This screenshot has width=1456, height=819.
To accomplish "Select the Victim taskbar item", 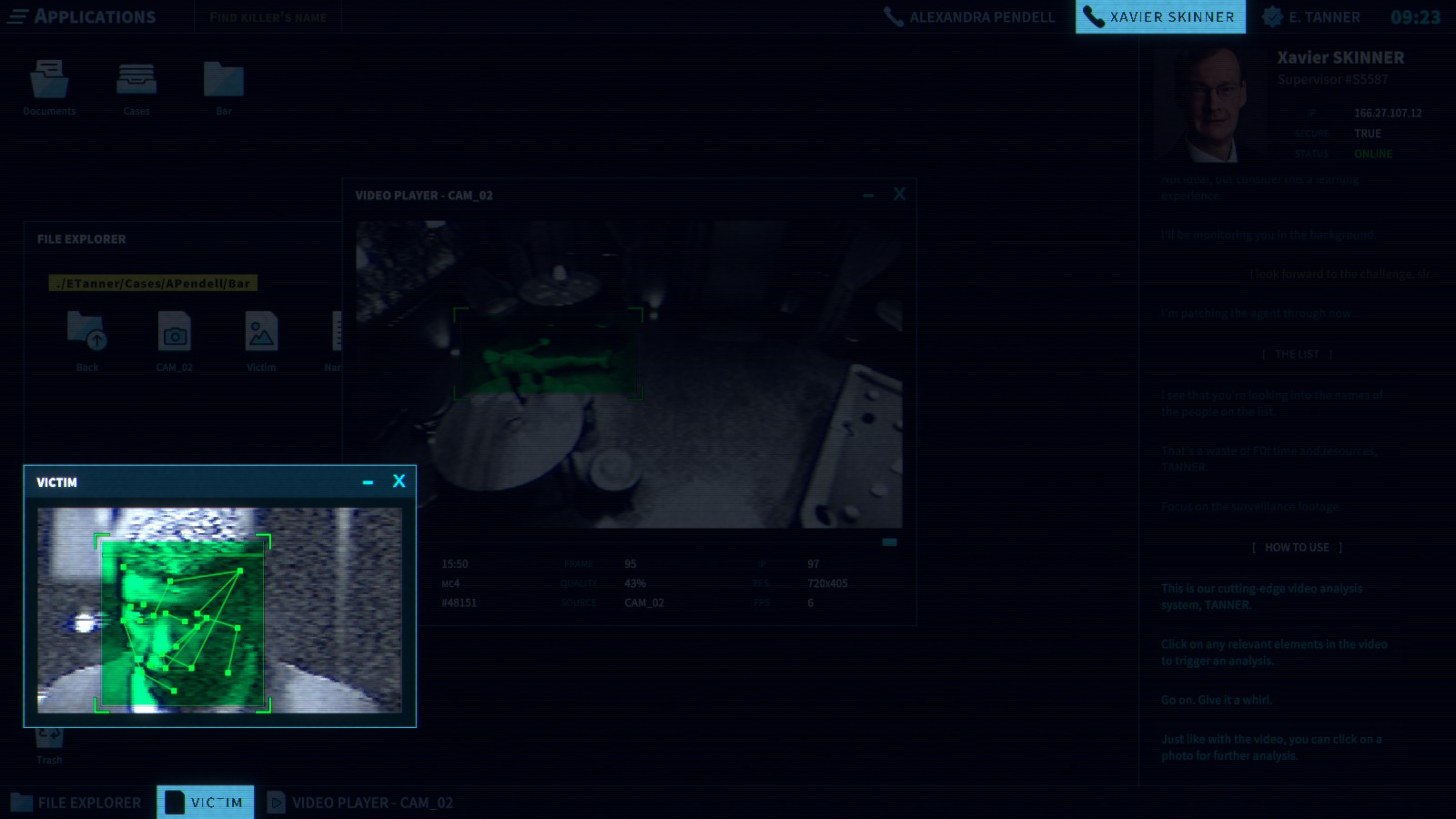I will [x=206, y=803].
